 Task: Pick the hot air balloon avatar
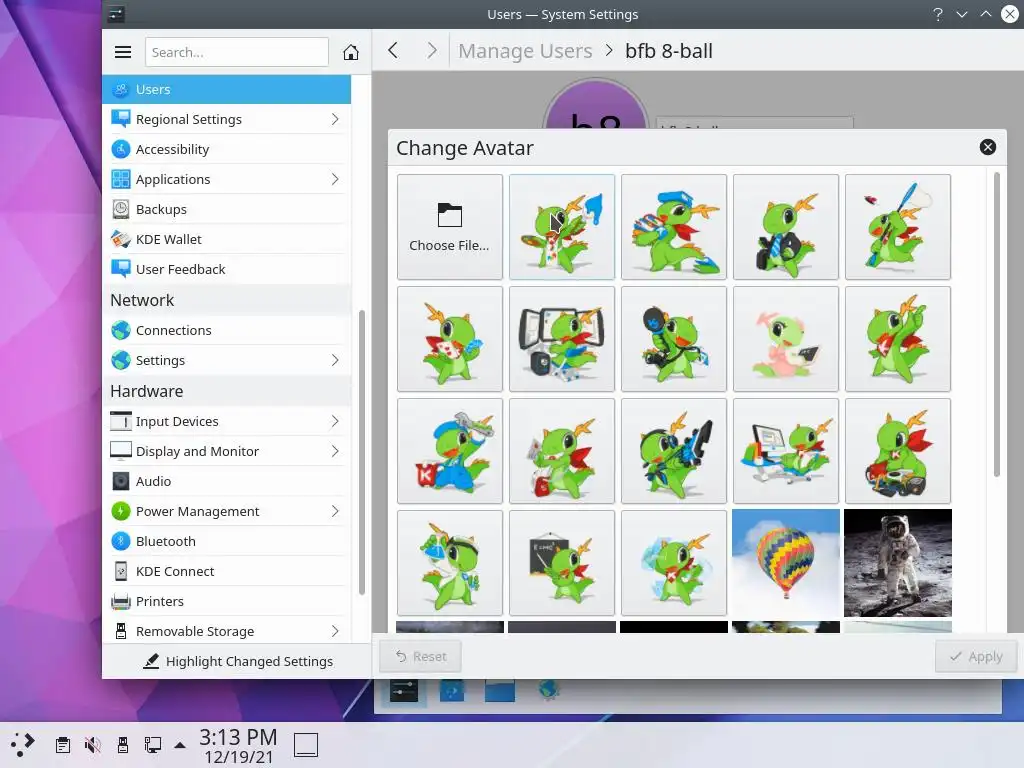[786, 563]
